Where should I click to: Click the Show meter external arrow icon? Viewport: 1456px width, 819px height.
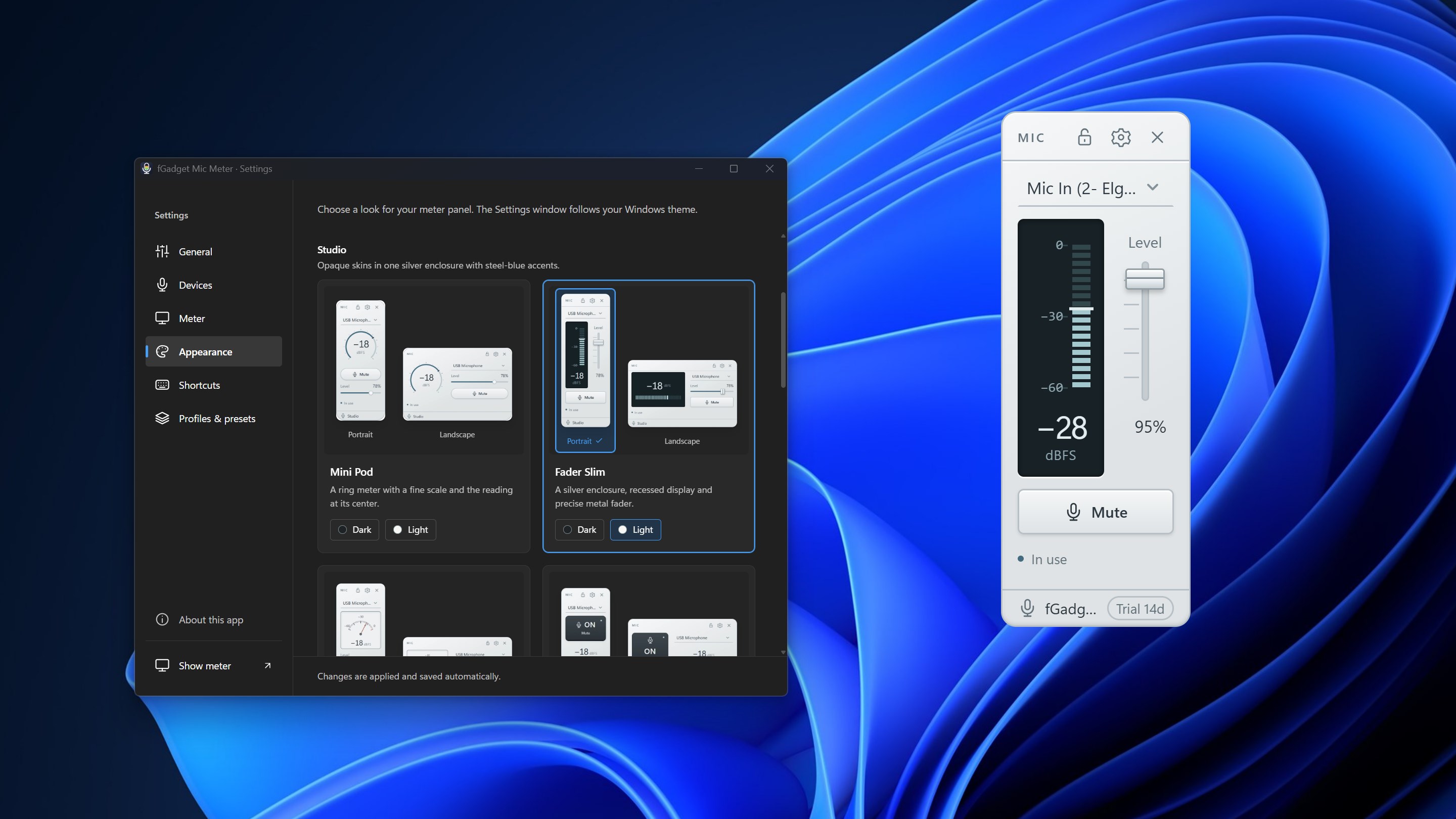point(267,666)
